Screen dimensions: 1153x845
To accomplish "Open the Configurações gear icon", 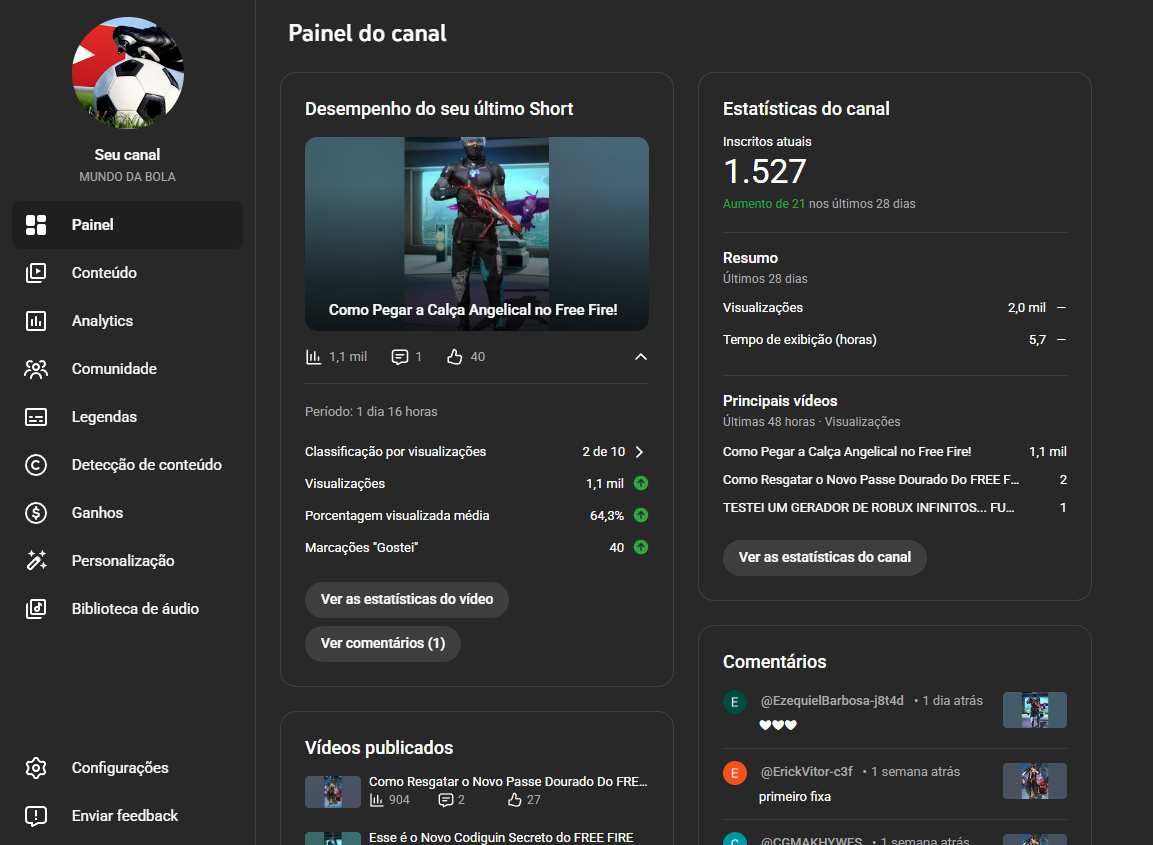I will pos(36,768).
